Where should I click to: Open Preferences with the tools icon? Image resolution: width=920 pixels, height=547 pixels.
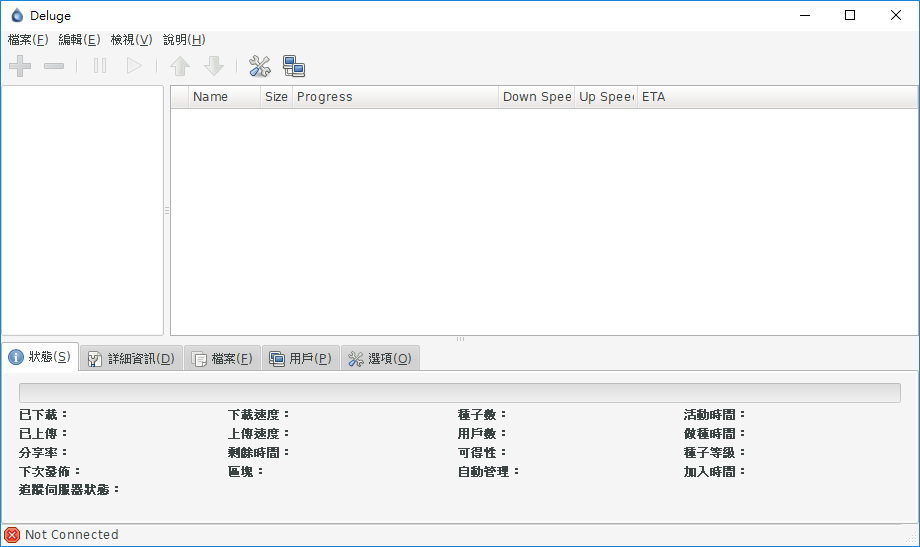click(259, 66)
